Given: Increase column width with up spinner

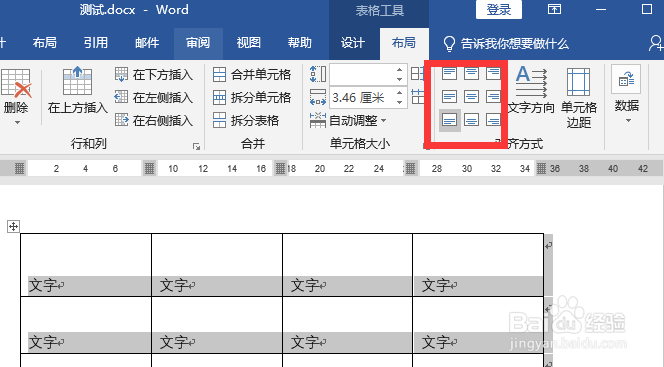Looking at the screenshot, I should (399, 92).
